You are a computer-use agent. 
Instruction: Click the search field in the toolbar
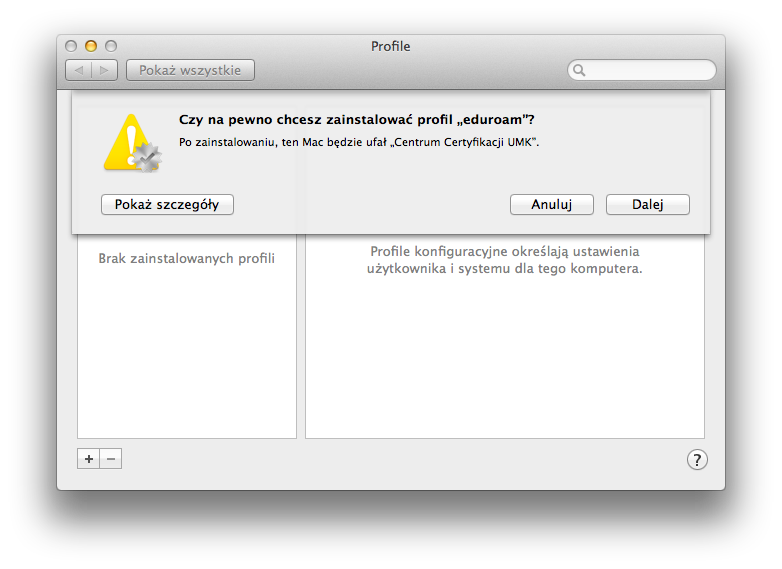click(x=641, y=70)
